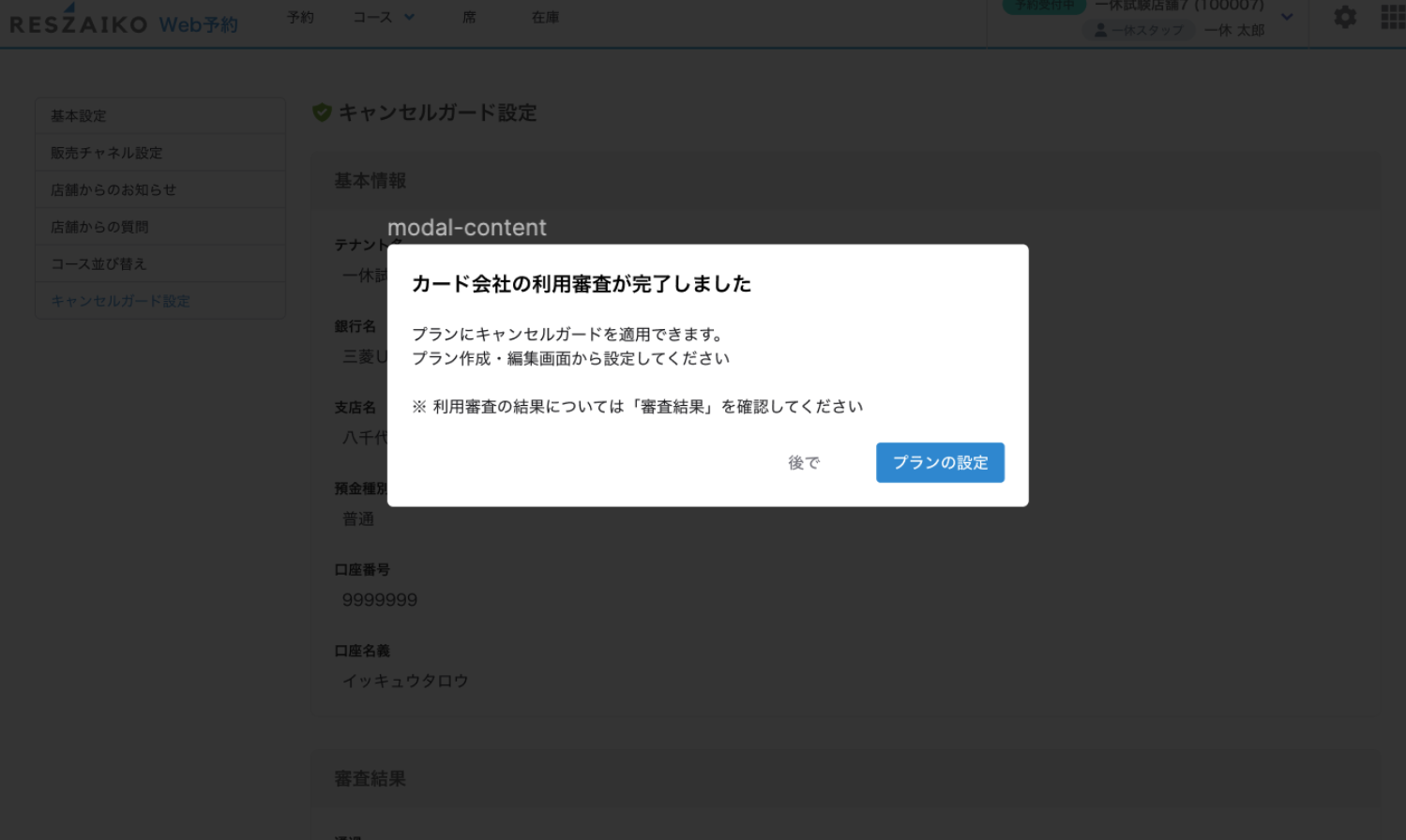Click the 口座名義 field label

(x=362, y=651)
